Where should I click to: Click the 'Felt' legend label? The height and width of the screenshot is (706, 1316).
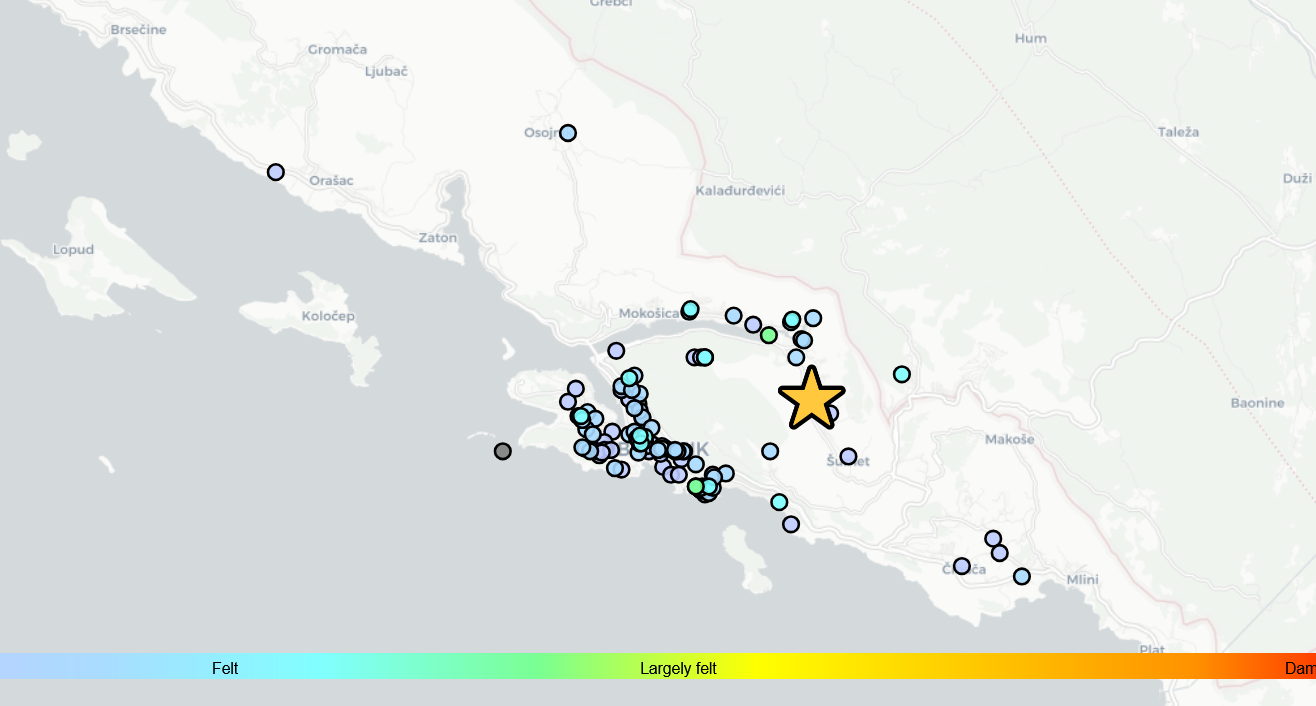pos(225,668)
